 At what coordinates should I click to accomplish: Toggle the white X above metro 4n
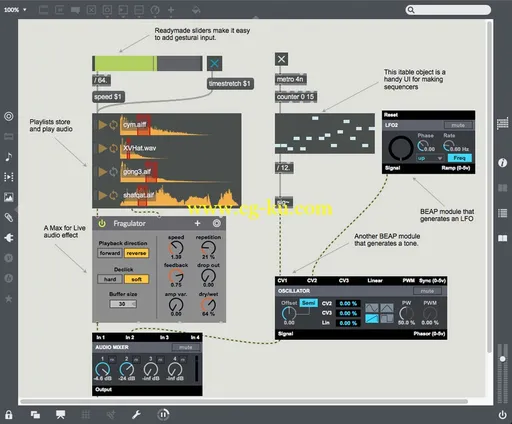tap(281, 59)
